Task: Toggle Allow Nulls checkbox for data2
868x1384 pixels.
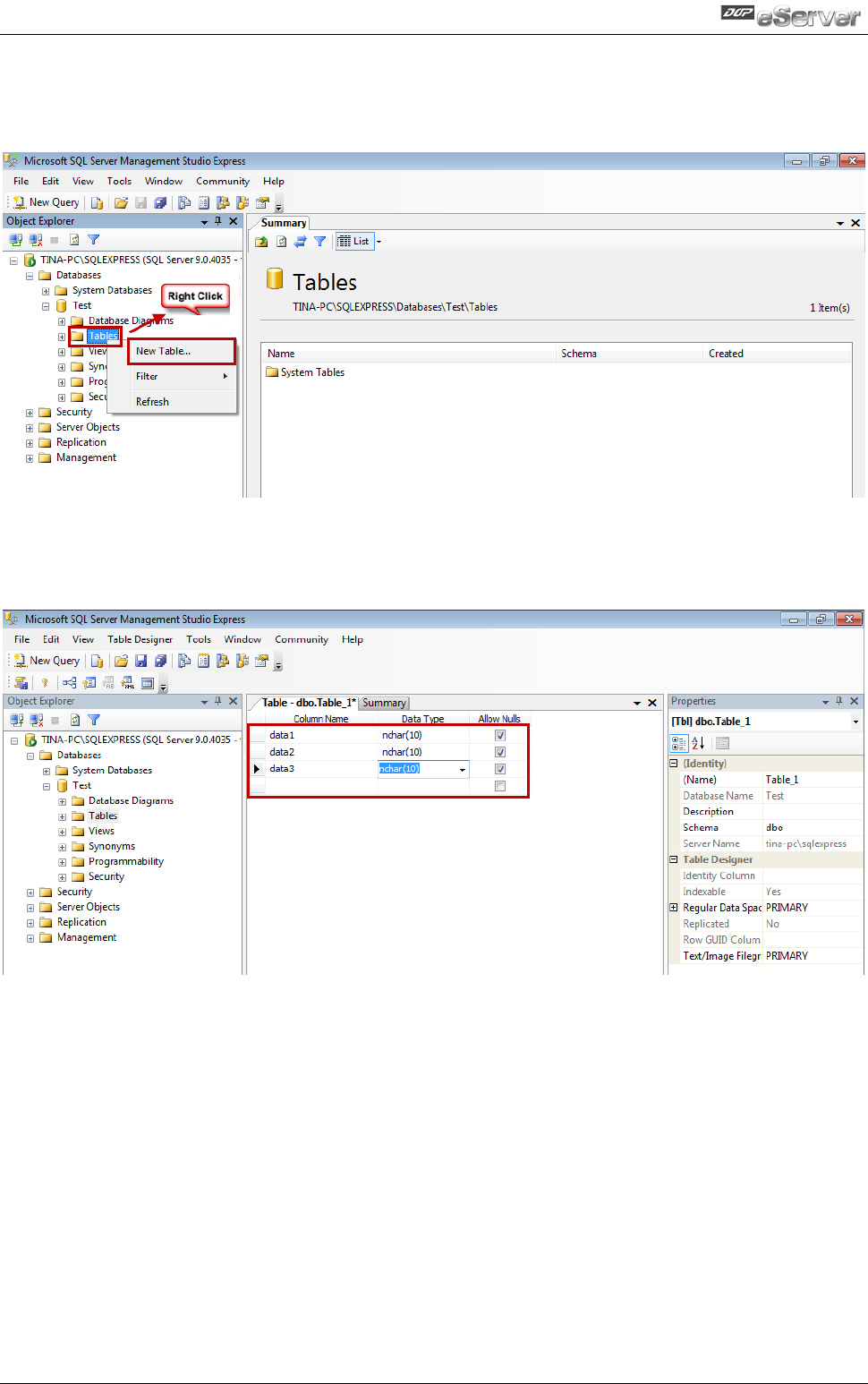Action: click(500, 752)
